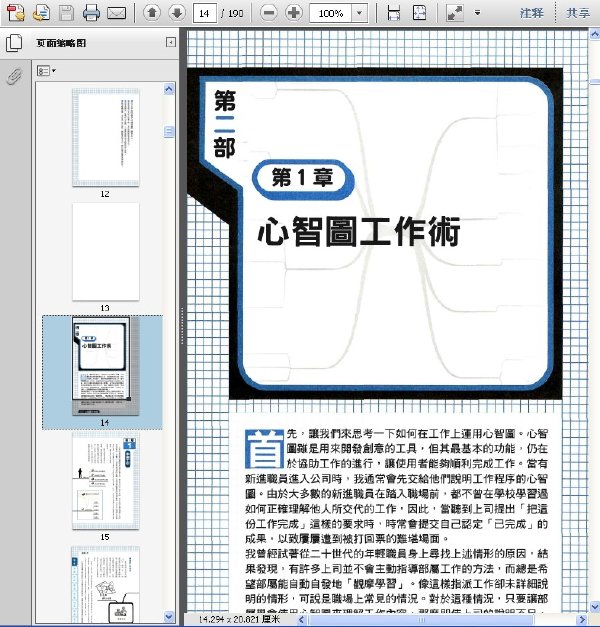Image resolution: width=600 pixels, height=627 pixels.
Task: Collapse the thumbnails panel with the arrow button
Action: (x=171, y=42)
